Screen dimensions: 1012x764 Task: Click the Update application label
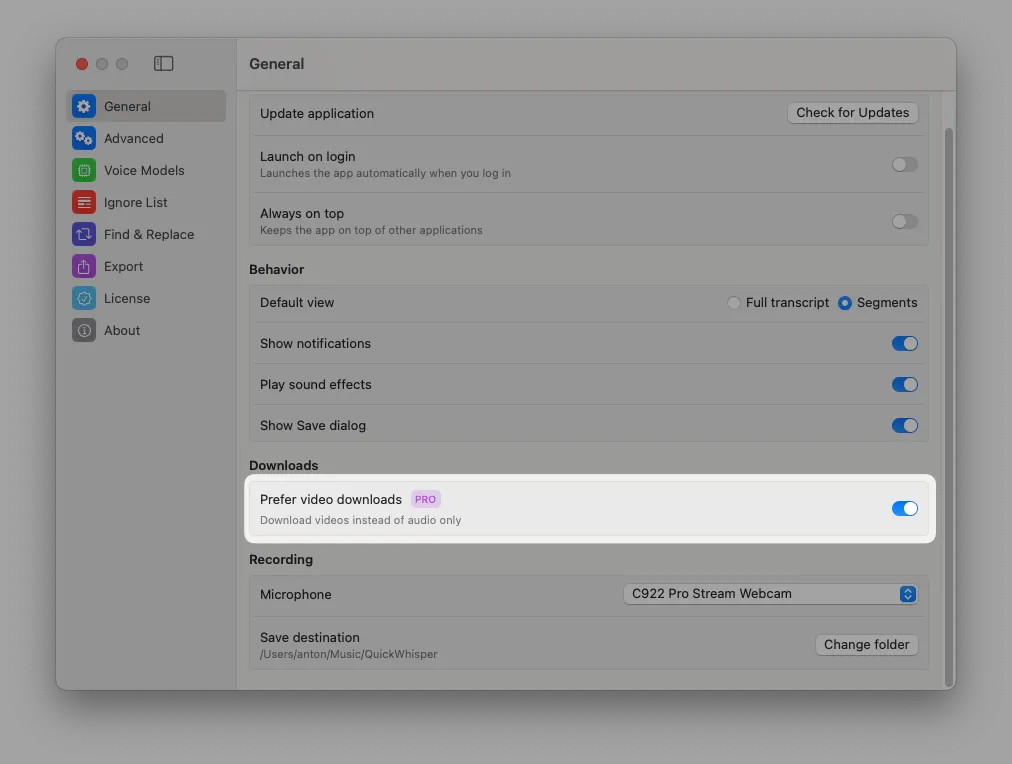coord(317,114)
